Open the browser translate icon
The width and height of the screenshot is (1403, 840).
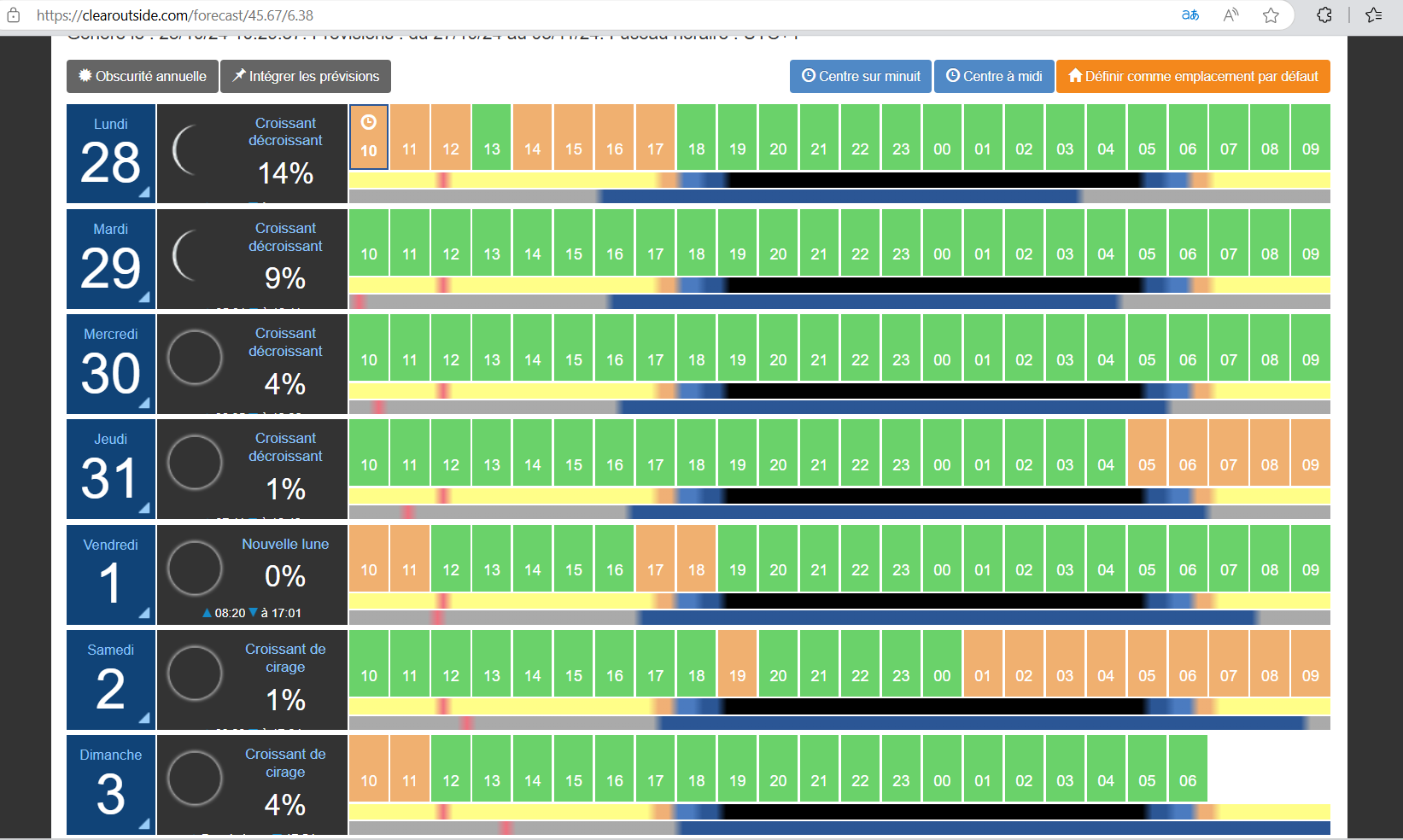[x=1190, y=15]
